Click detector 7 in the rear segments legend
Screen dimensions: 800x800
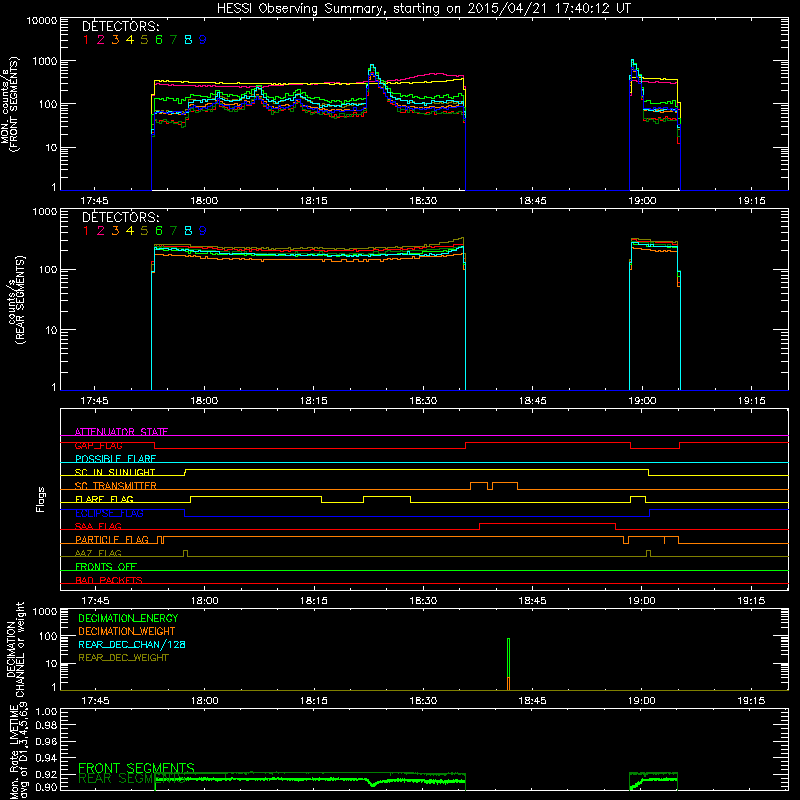point(173,231)
